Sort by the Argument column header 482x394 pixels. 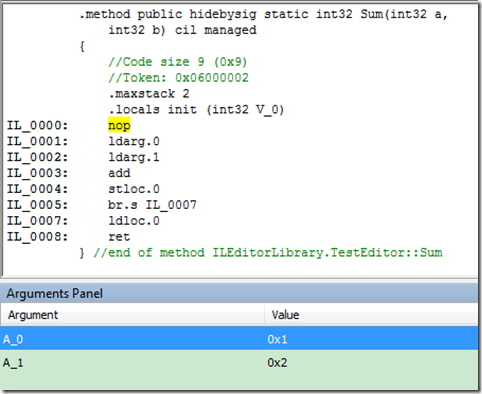tap(132, 314)
